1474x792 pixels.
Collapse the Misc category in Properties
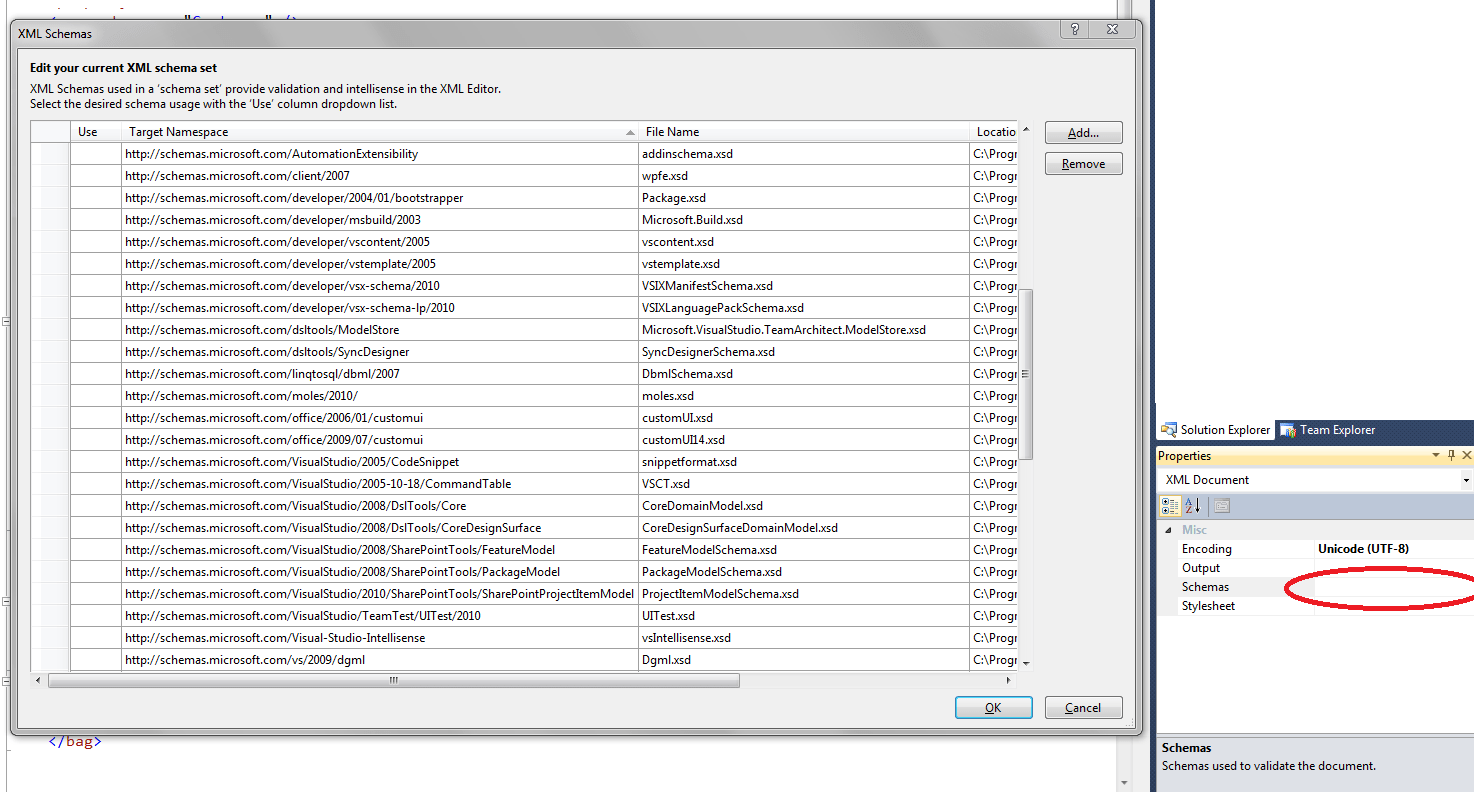click(1170, 529)
